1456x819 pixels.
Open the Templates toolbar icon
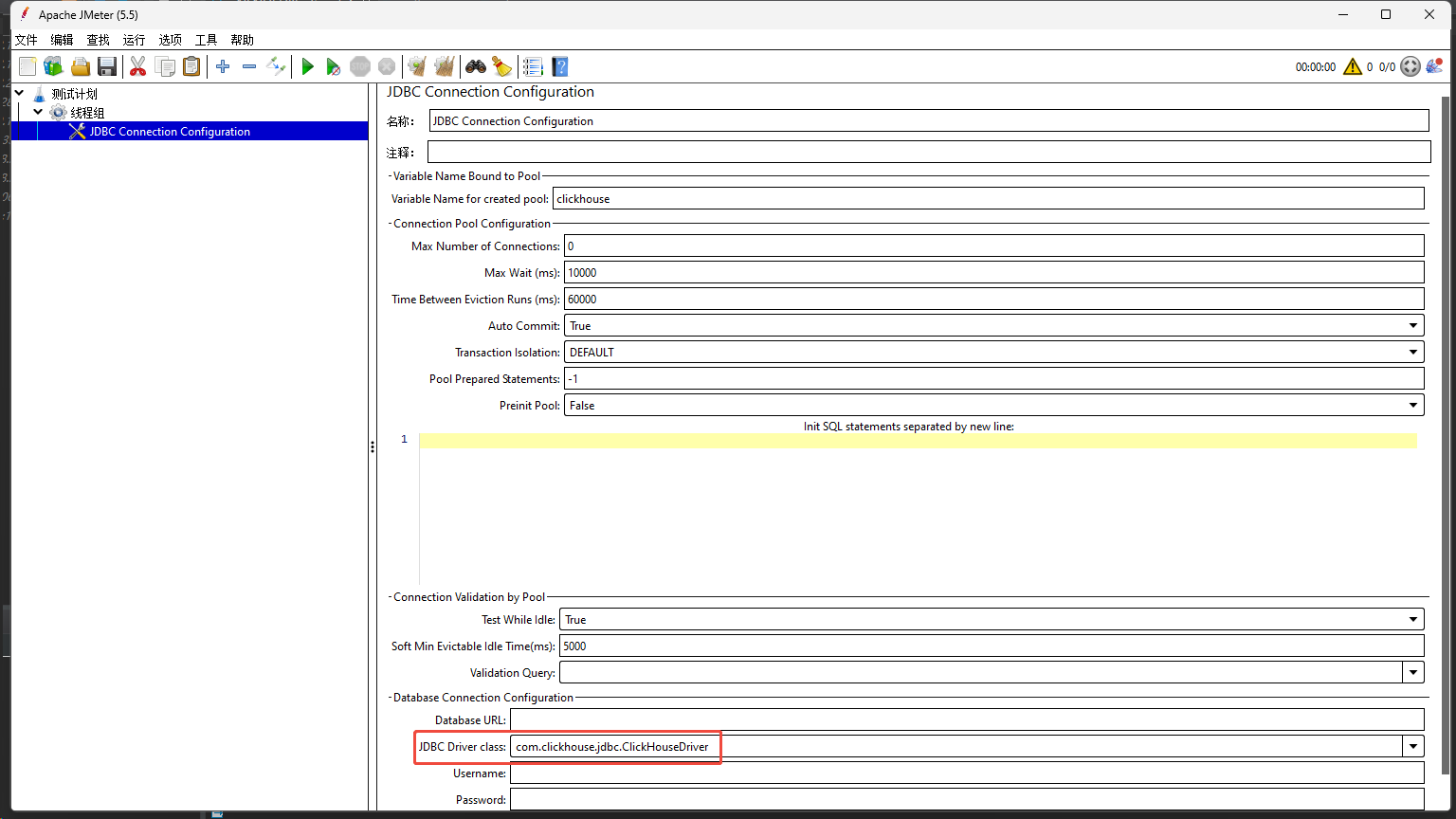tap(54, 66)
